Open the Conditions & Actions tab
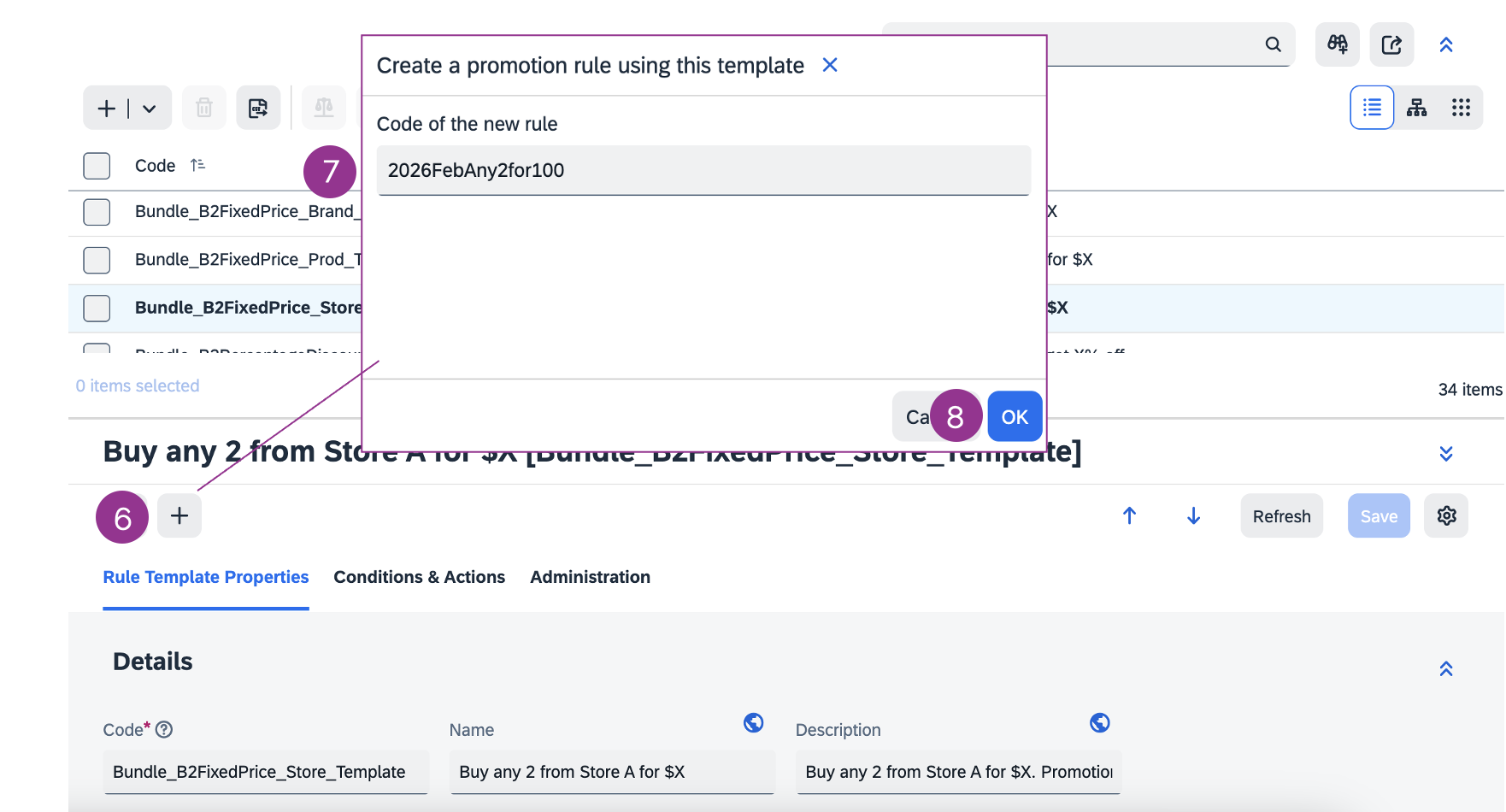 [419, 577]
